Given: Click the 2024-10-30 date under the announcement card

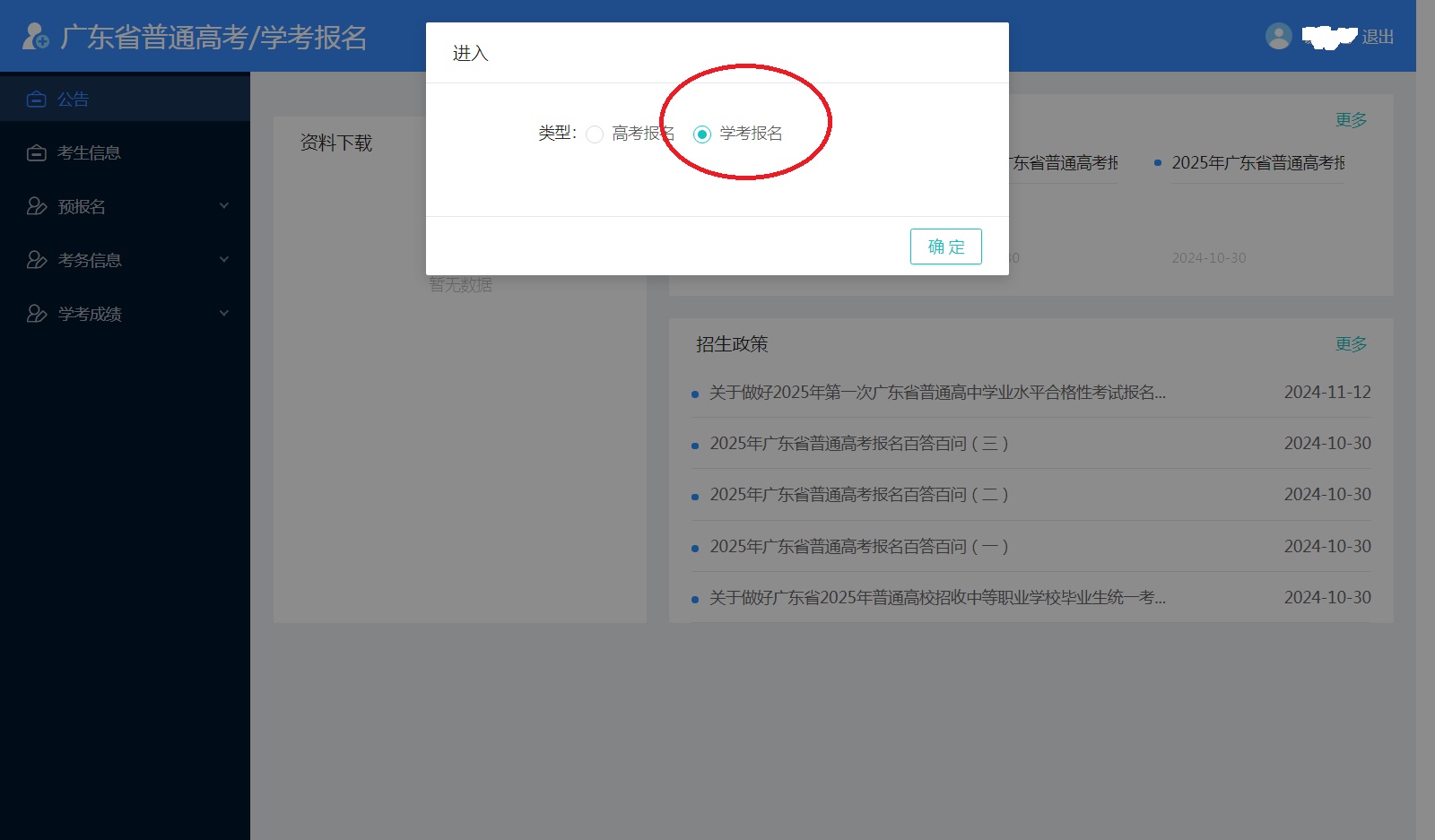Looking at the screenshot, I should click(1209, 258).
